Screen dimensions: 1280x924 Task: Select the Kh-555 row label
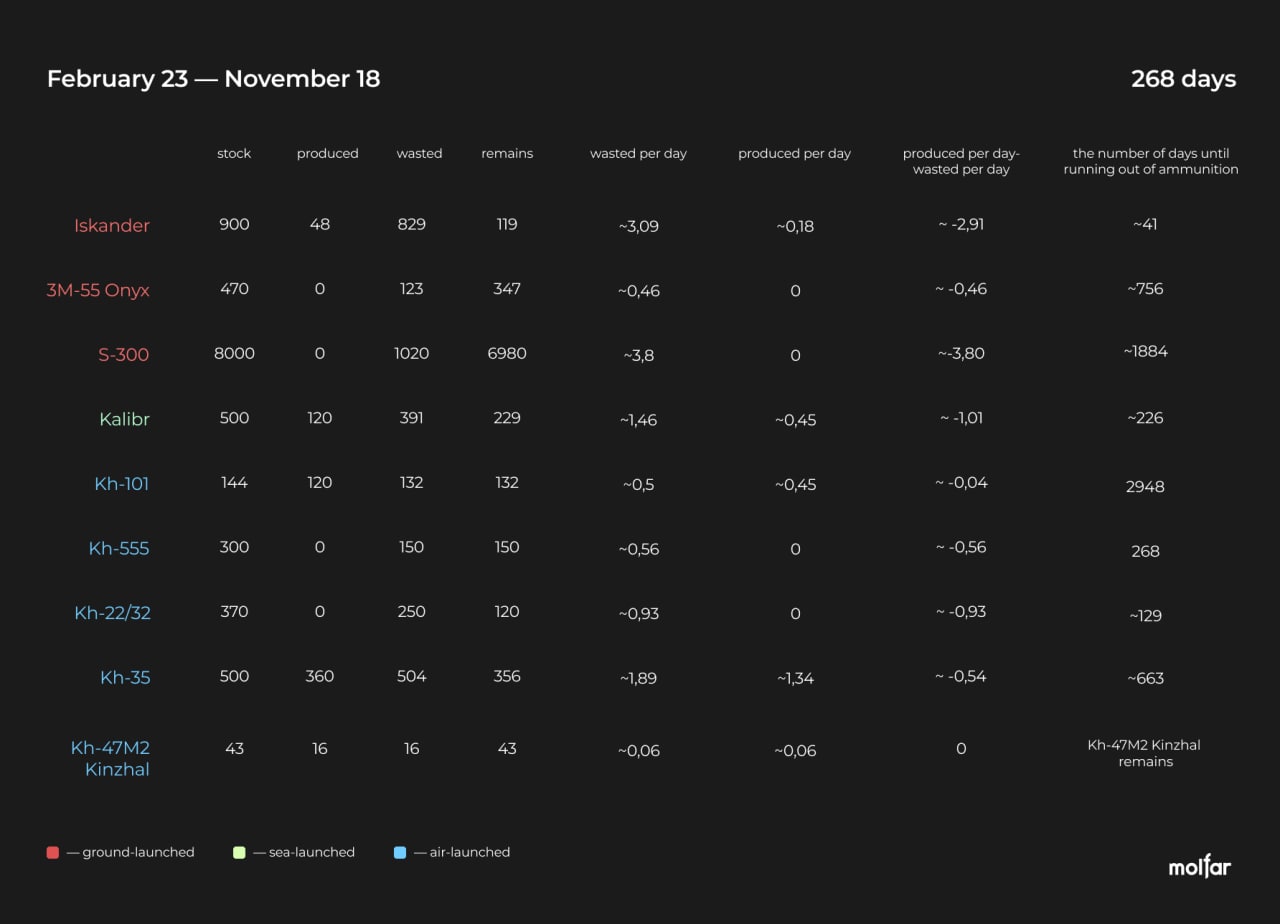pos(119,549)
